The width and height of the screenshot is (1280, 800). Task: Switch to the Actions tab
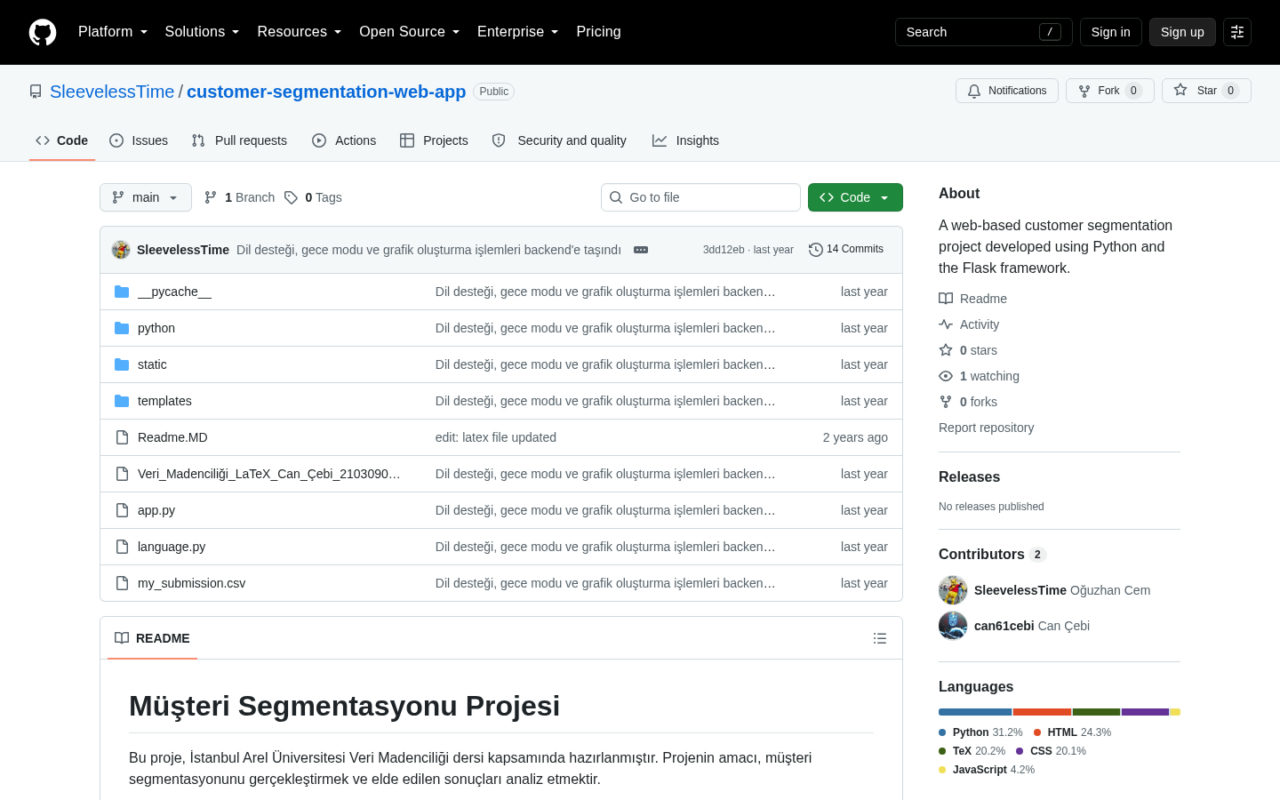click(344, 141)
